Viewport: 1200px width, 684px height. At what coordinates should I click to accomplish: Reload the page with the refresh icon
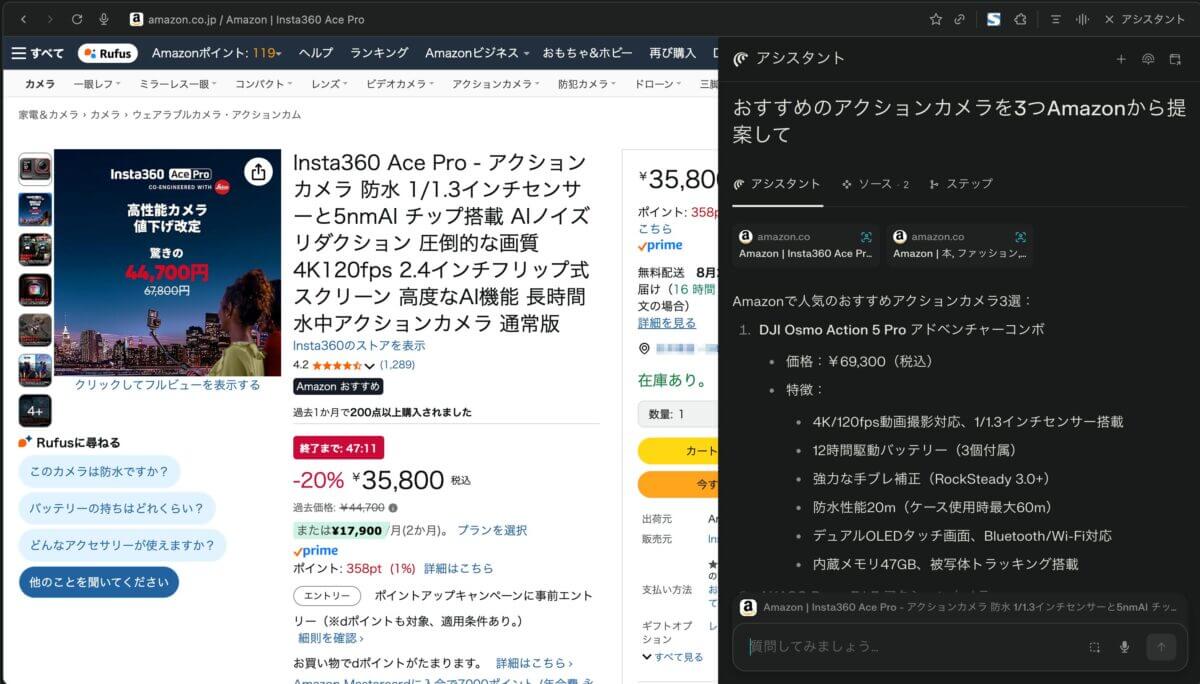coord(77,19)
